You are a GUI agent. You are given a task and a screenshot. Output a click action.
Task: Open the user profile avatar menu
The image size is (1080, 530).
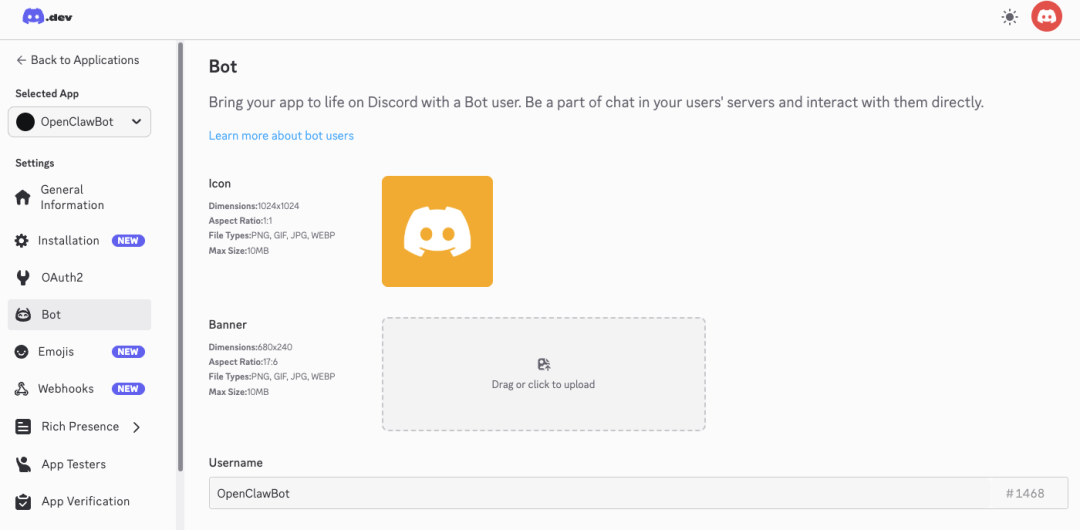tap(1046, 17)
